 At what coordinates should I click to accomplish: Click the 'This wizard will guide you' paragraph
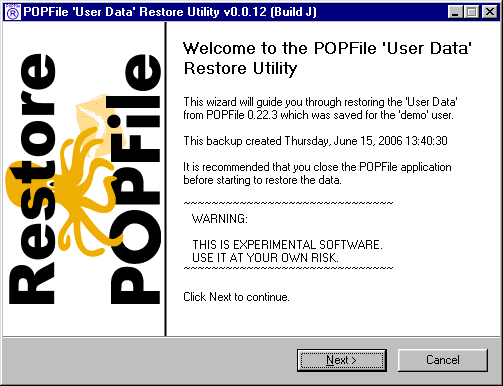coord(320,108)
